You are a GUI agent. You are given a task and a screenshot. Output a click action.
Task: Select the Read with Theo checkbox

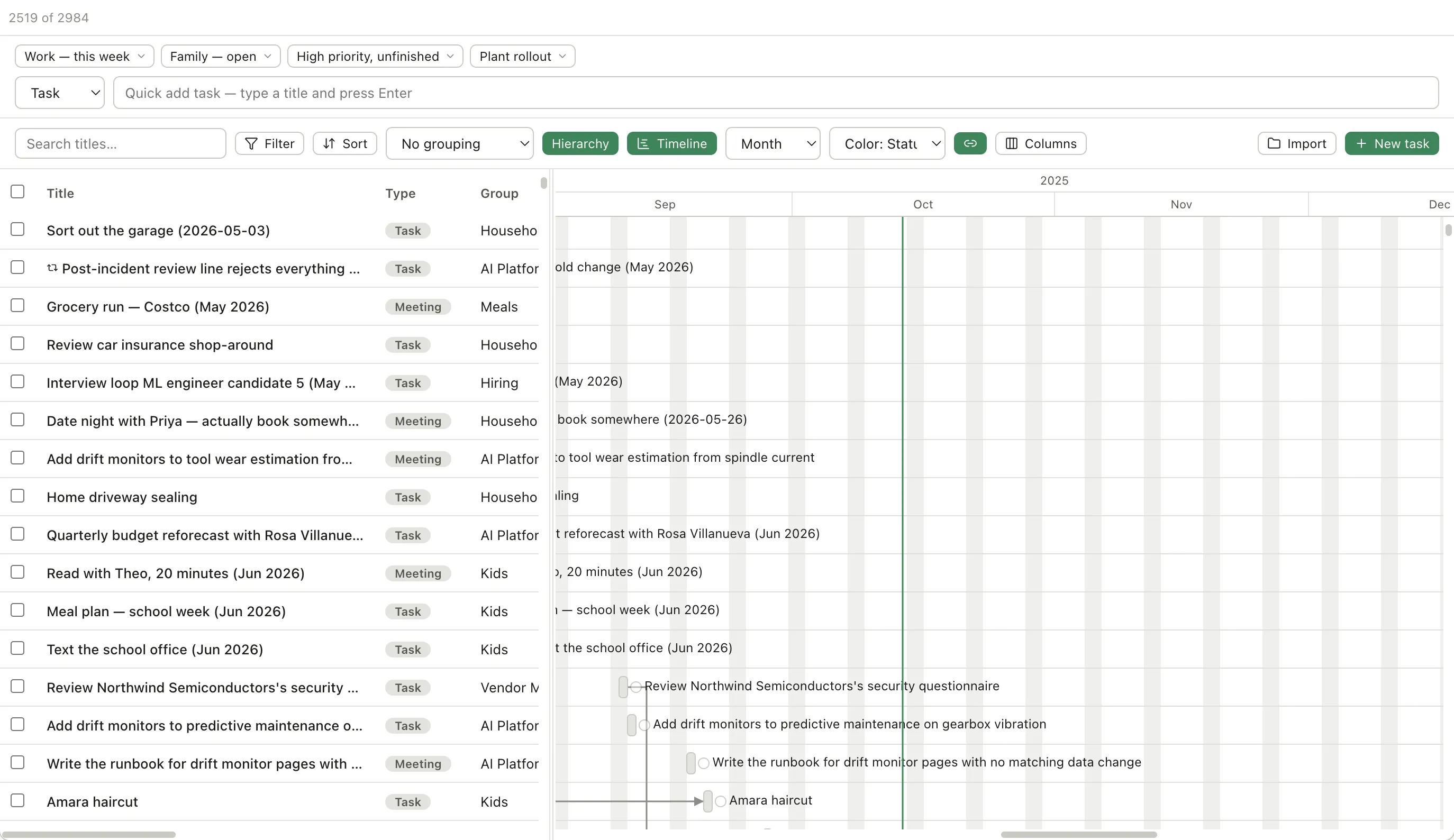click(x=17, y=572)
